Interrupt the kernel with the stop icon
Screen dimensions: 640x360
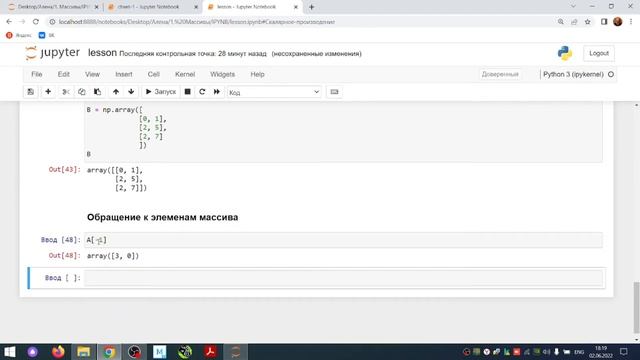(187, 92)
